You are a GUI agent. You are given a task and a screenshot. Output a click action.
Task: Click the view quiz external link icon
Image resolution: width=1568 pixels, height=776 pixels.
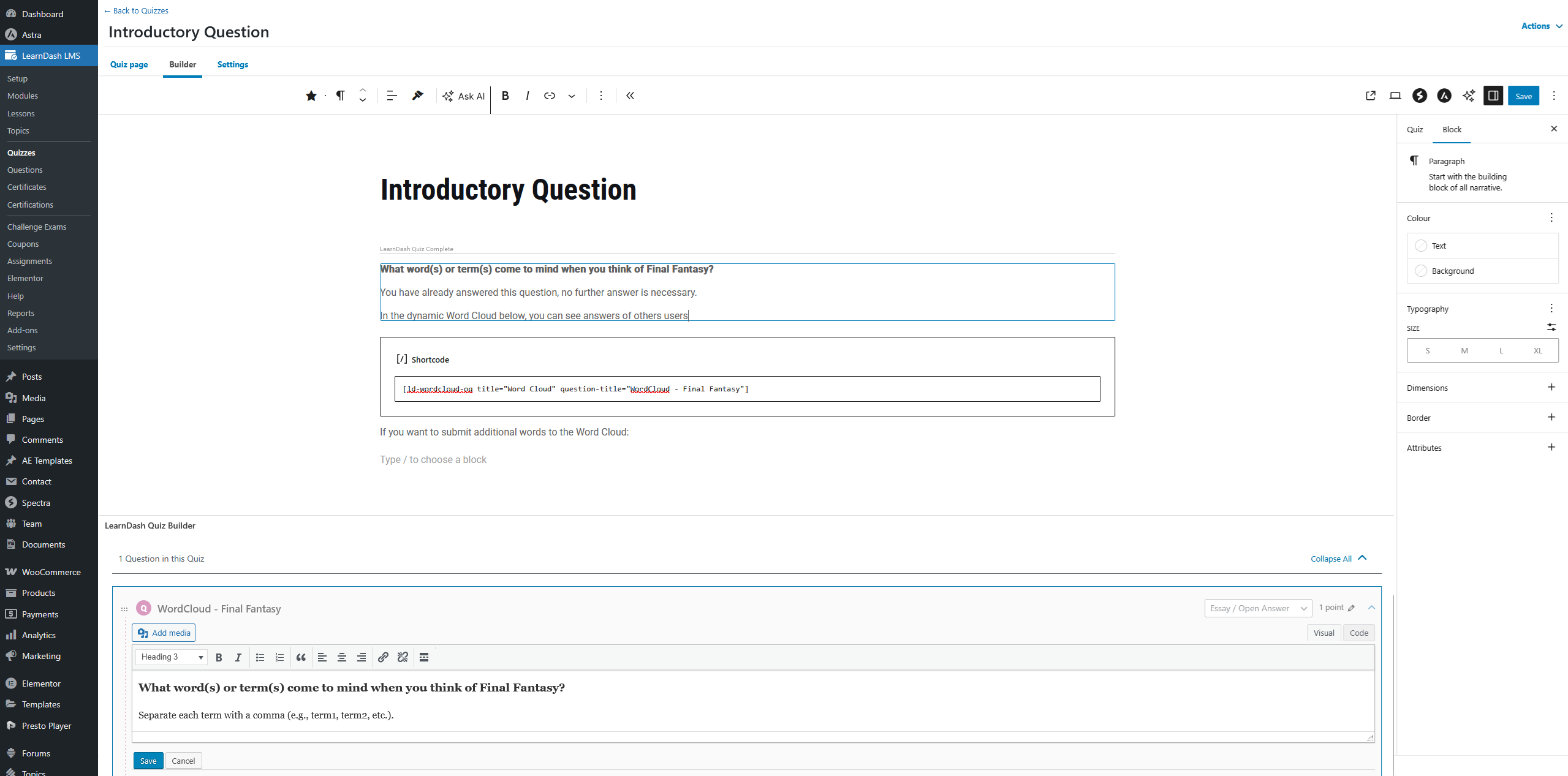[1371, 96]
